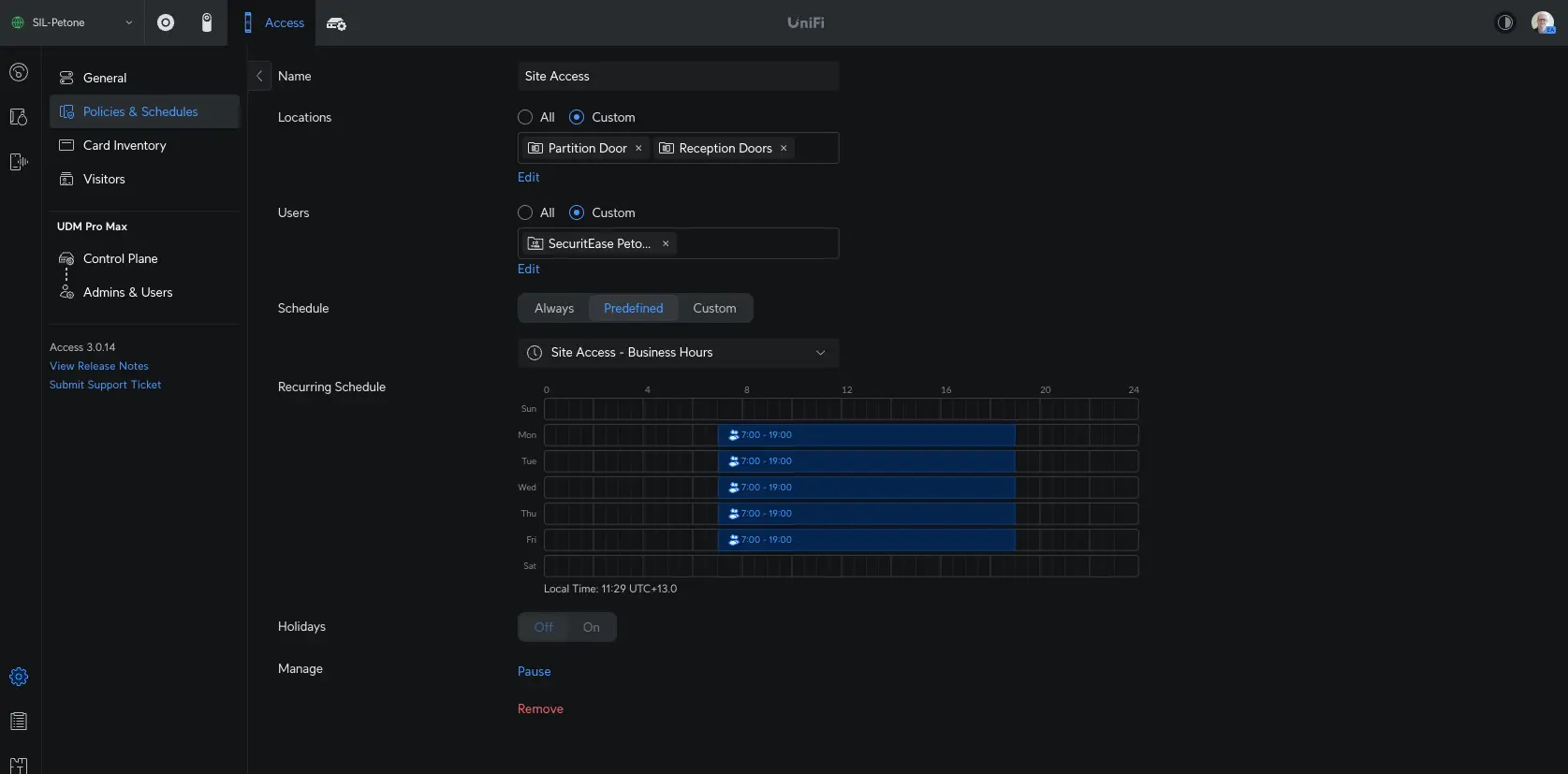Open Card Inventory in the sidebar
The image size is (1568, 774).
(x=125, y=145)
